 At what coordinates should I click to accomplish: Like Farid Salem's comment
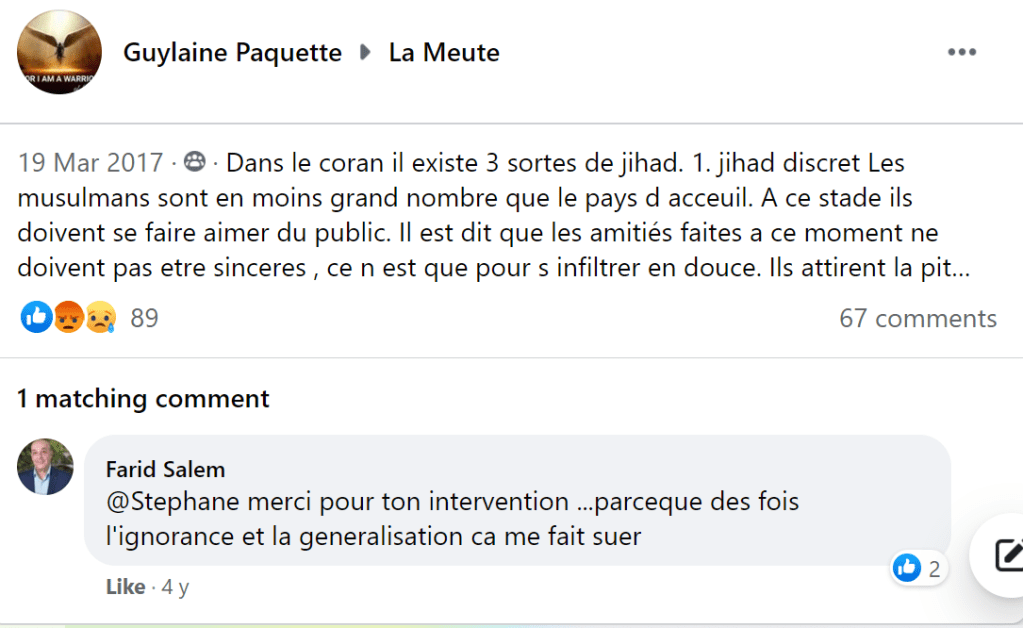(x=125, y=587)
